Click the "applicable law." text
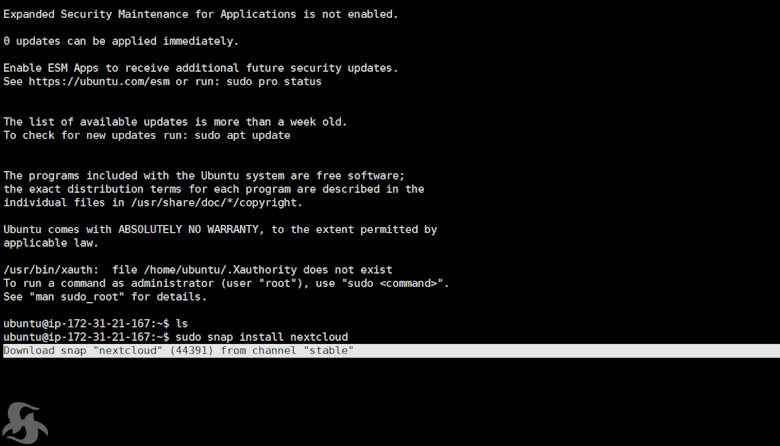The image size is (780, 446). 50,243
